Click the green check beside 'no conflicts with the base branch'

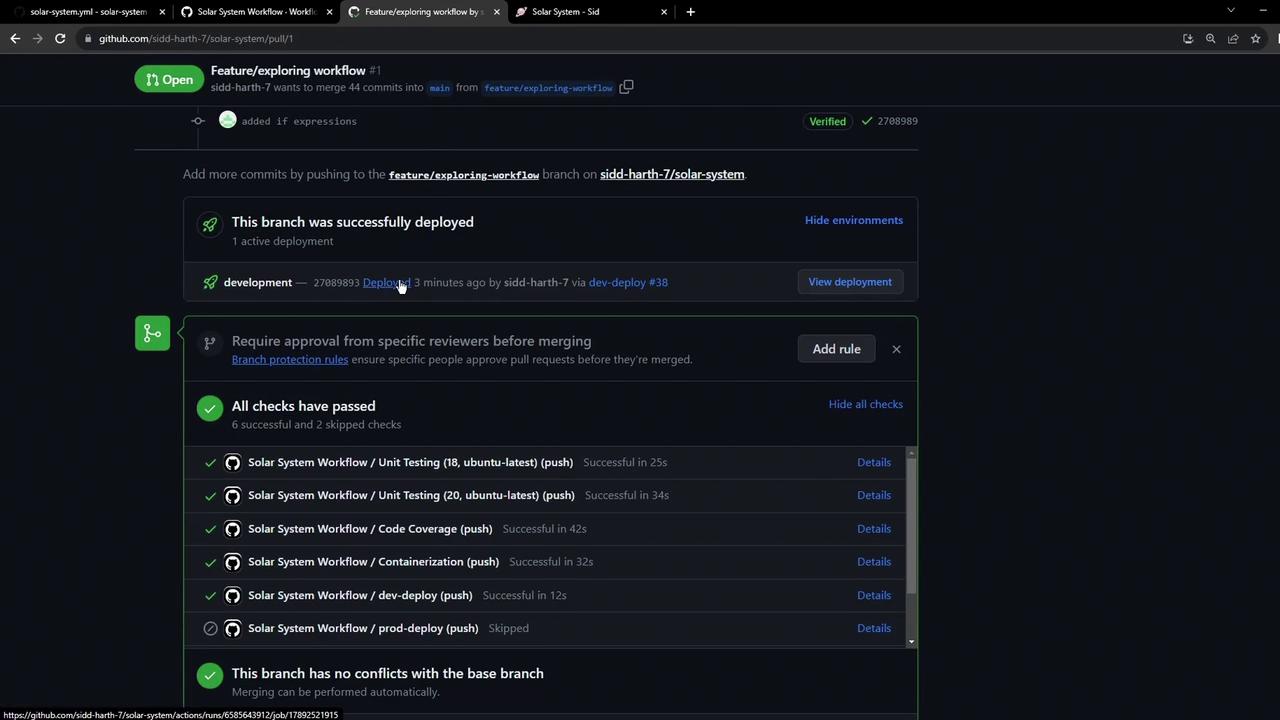[210, 676]
